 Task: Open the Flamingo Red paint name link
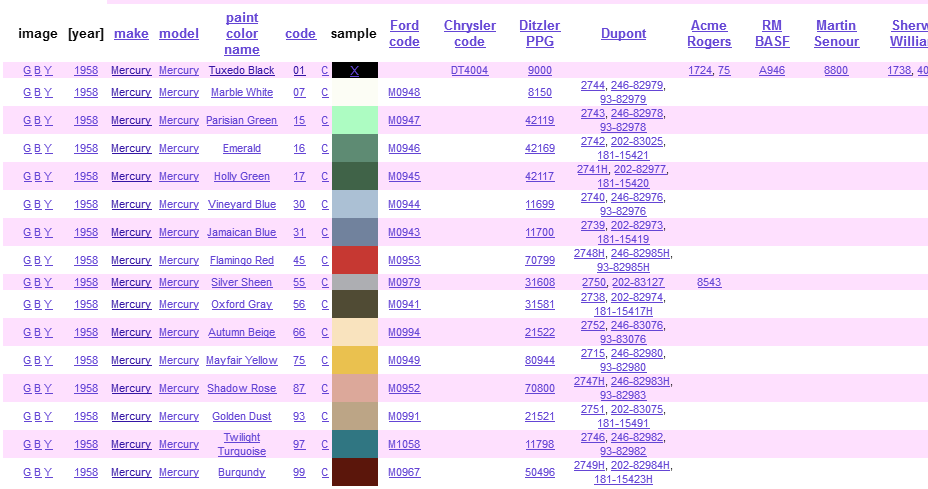pyautogui.click(x=241, y=260)
